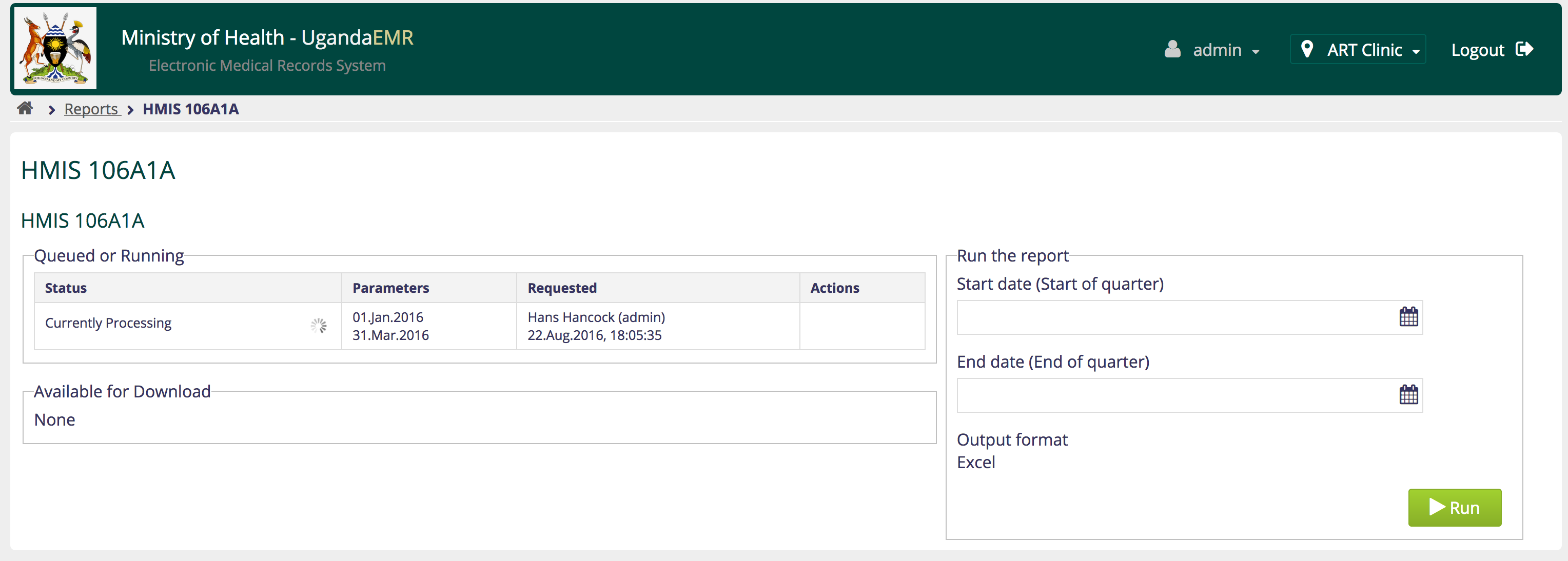Screen dimensions: 1568x561
Task: Click the End date input field
Action: tap(1175, 395)
